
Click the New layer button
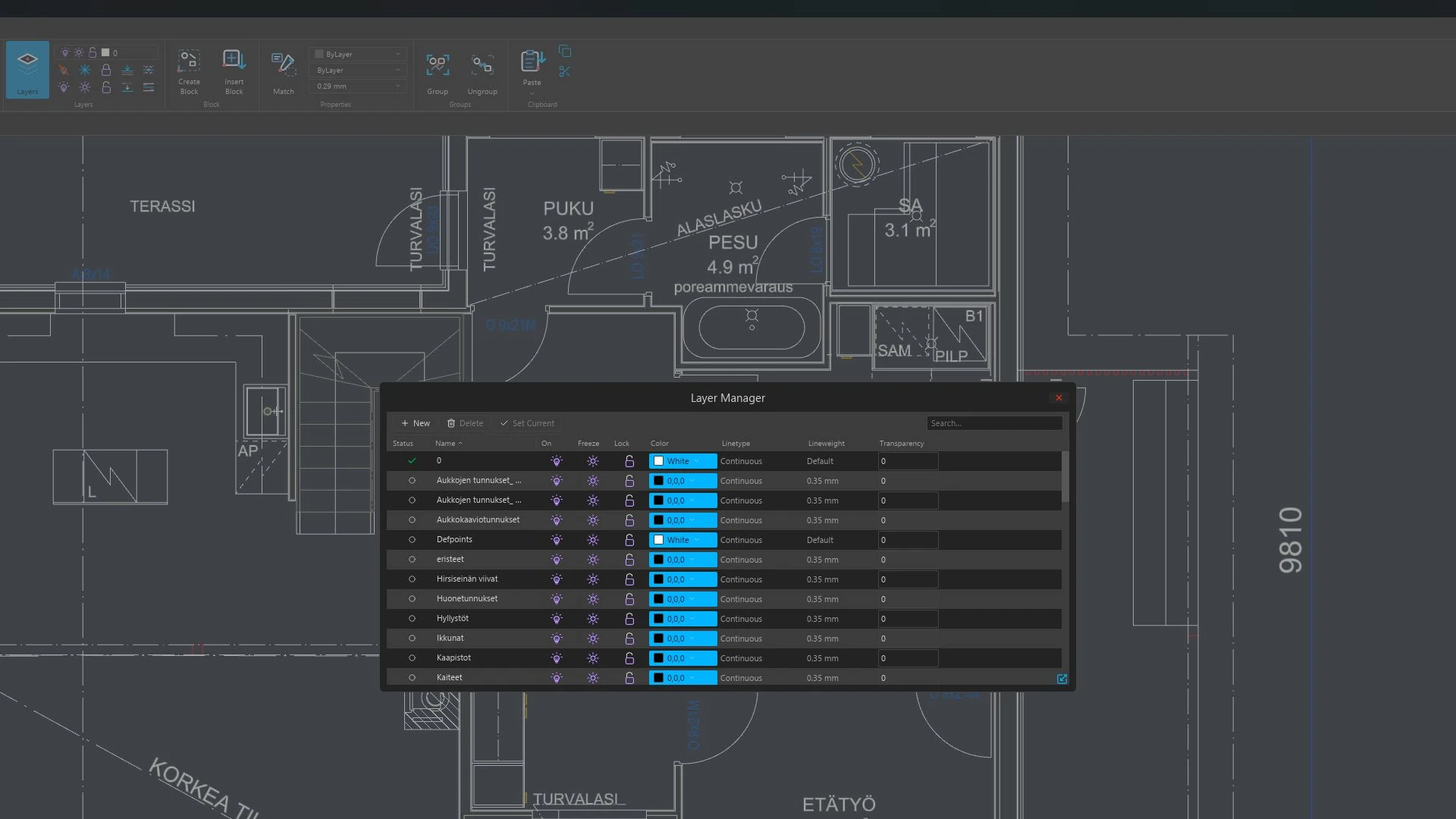[416, 423]
